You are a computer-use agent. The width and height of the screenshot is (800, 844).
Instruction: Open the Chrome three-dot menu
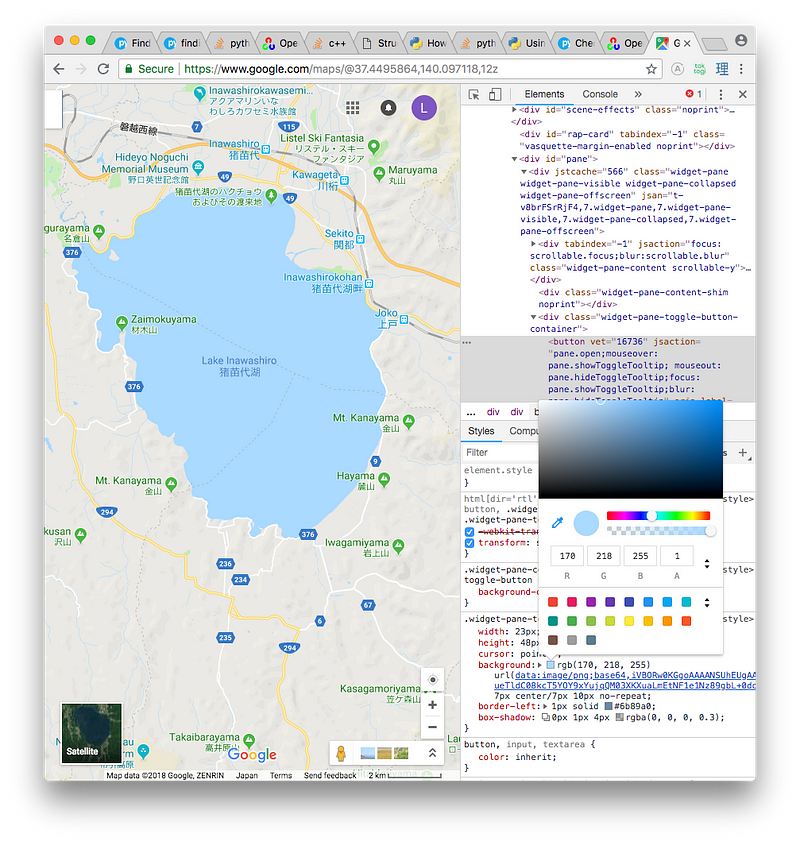[x=741, y=69]
